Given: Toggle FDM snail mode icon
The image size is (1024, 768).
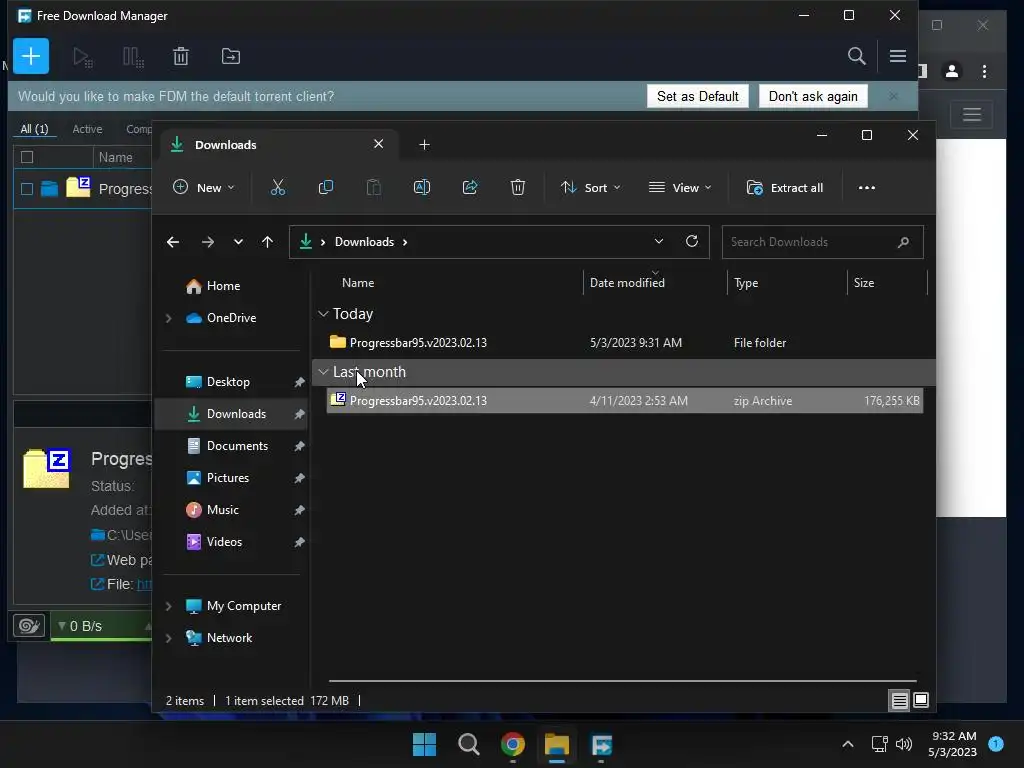Looking at the screenshot, I should [x=29, y=626].
